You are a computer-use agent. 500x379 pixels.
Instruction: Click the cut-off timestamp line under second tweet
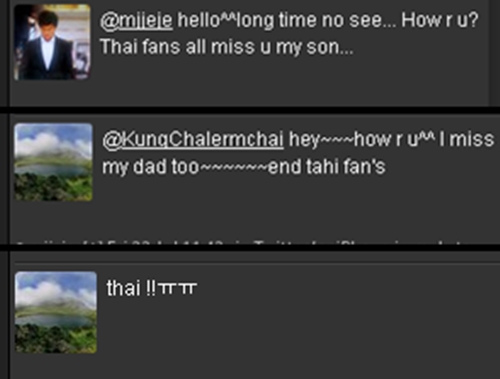(240, 242)
